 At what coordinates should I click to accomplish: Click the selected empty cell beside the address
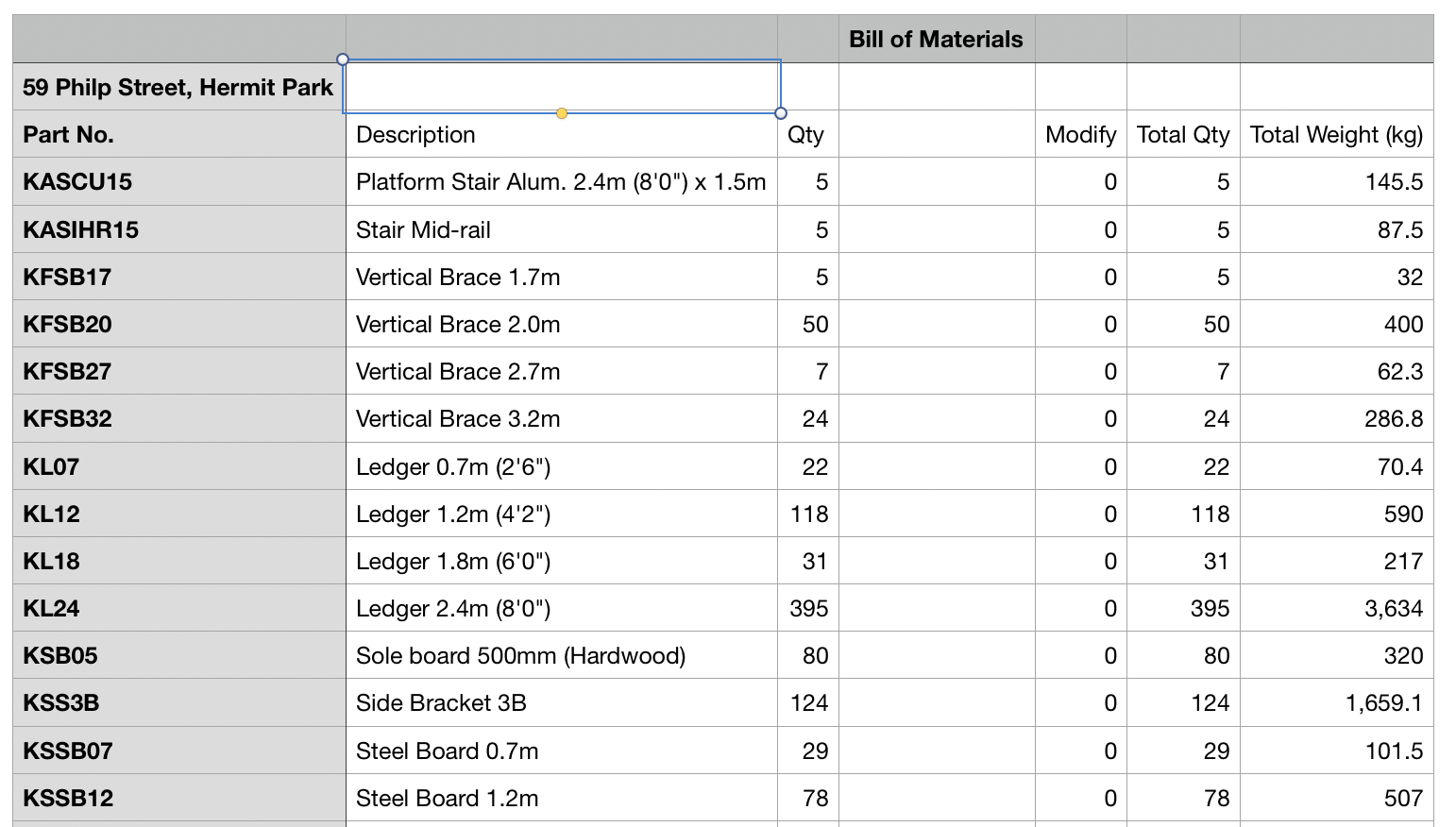coord(562,87)
